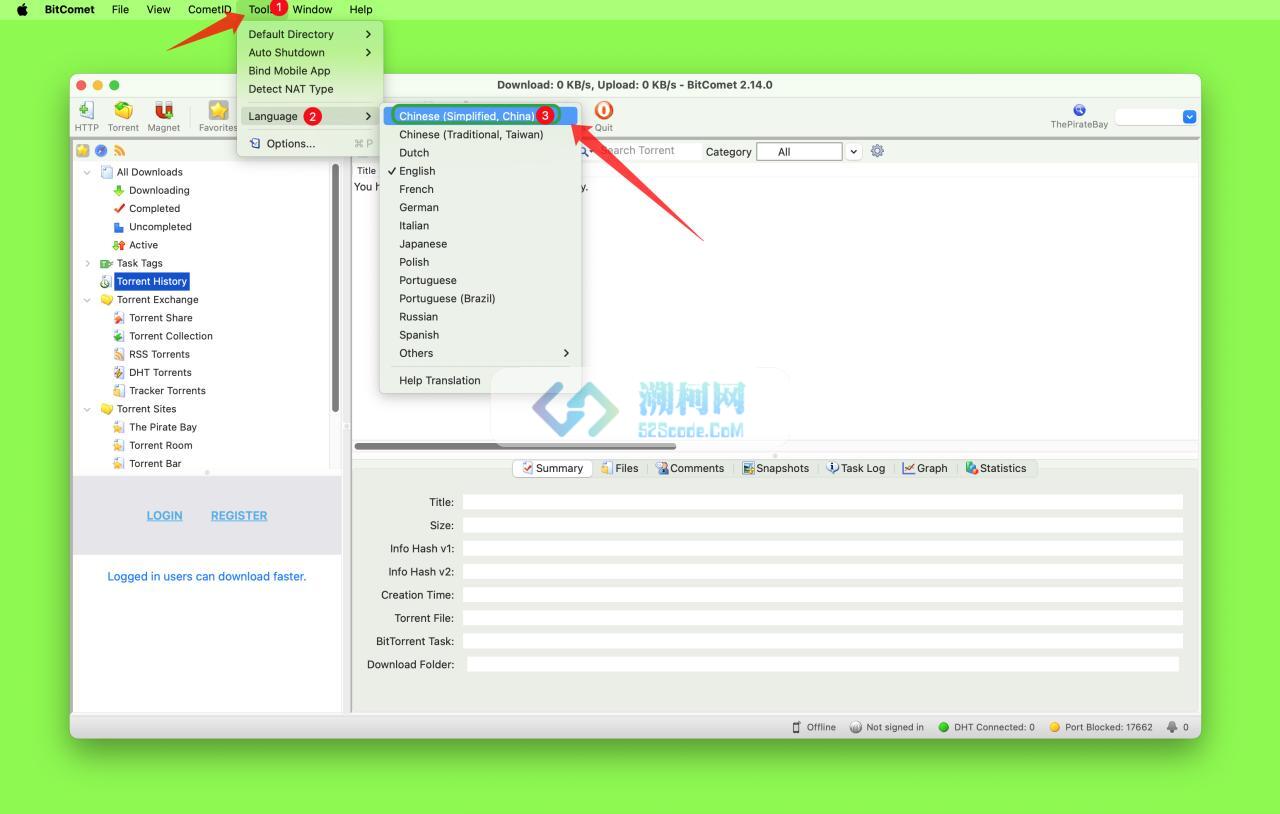
Task: Expand the Default Directory submenu
Action: click(x=310, y=34)
